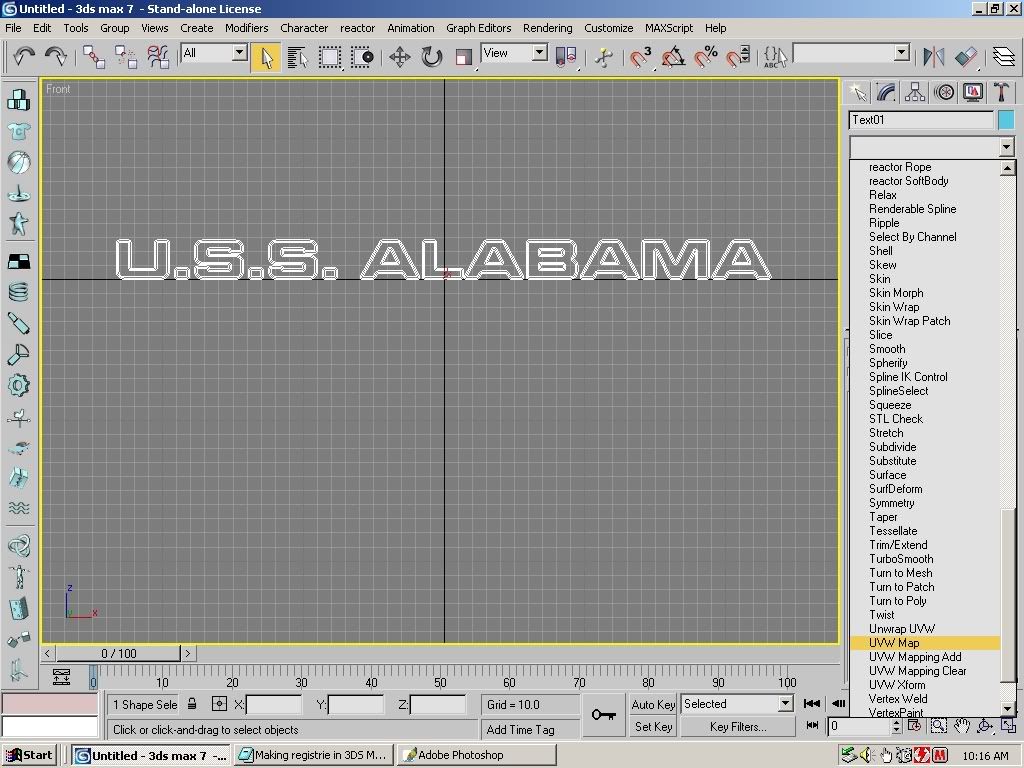This screenshot has height=768, width=1024.
Task: Toggle the Auto Key button
Action: [x=652, y=705]
